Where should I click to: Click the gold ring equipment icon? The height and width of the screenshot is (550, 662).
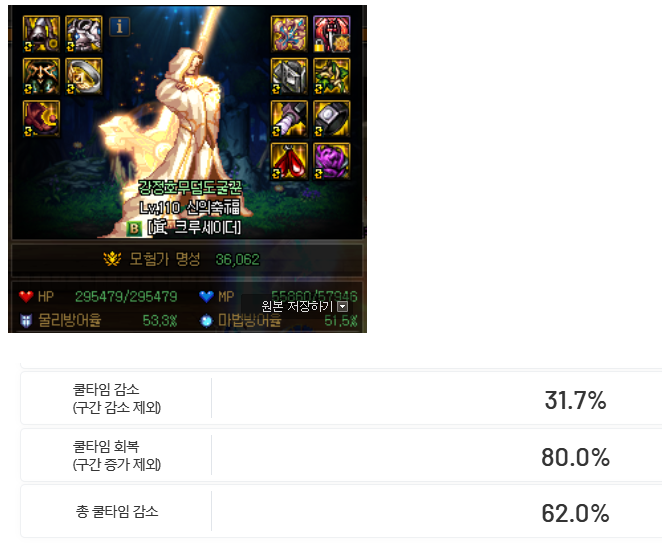click(84, 76)
